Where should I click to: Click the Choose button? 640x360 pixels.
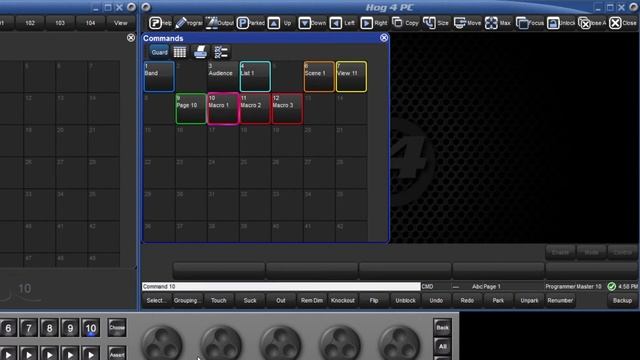(x=117, y=328)
